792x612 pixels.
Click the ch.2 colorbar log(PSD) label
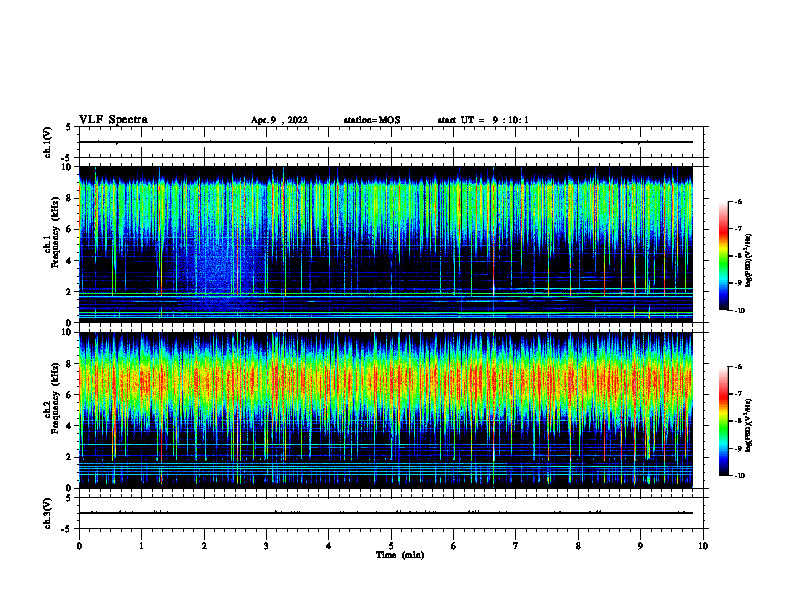[749, 426]
